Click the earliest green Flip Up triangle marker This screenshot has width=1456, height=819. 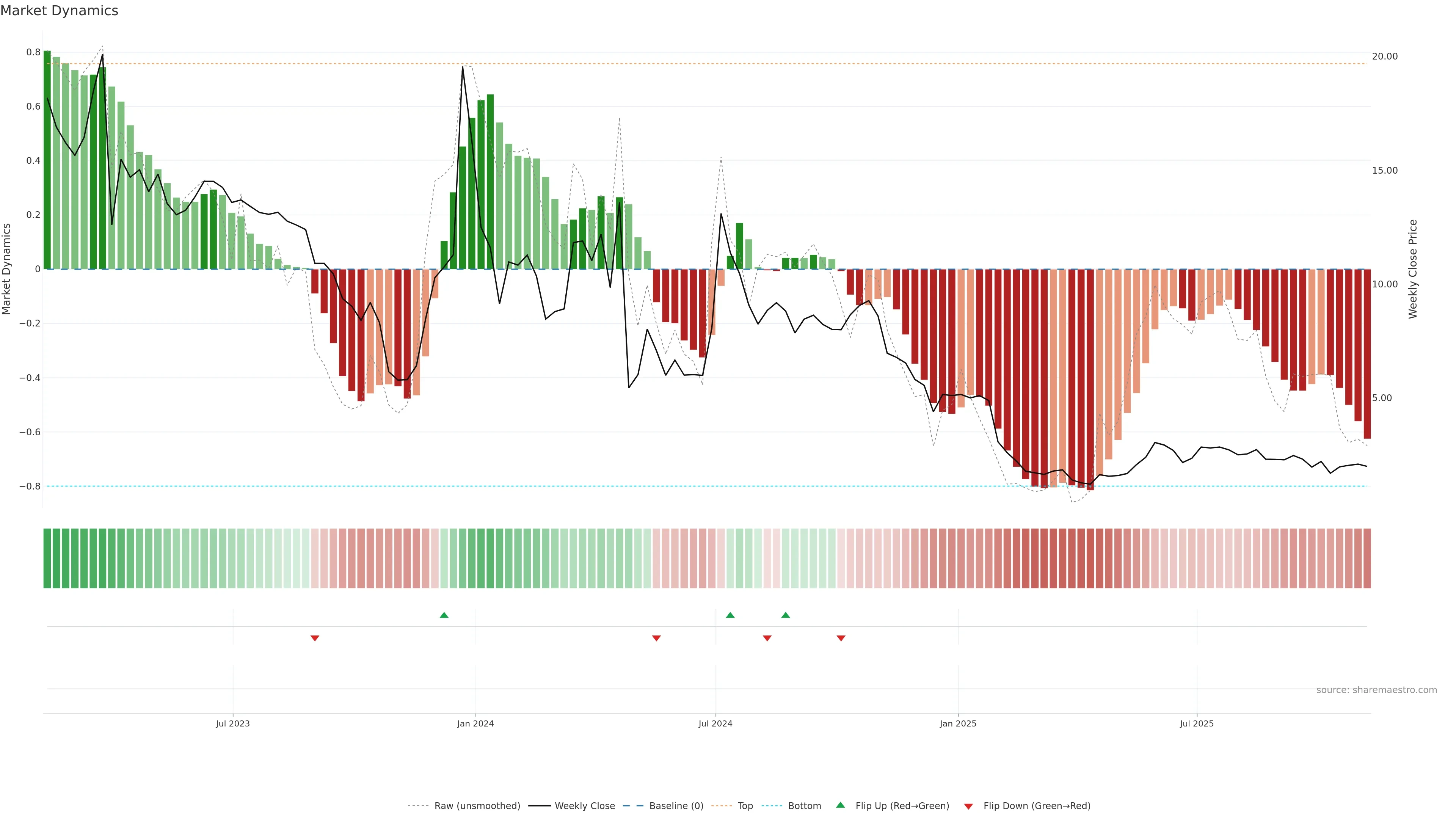click(x=444, y=615)
